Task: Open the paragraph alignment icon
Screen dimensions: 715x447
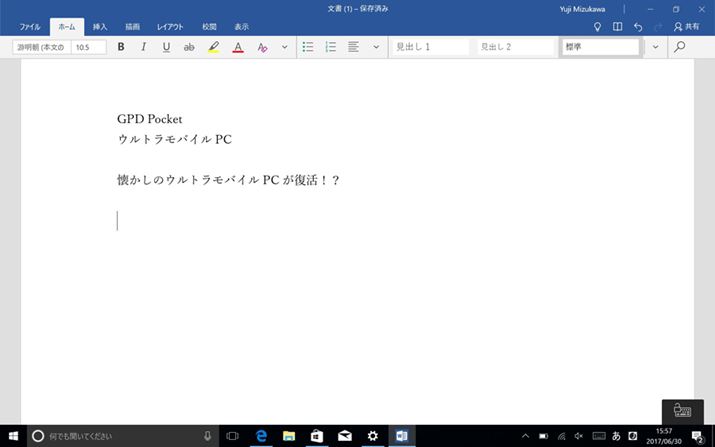Action: [354, 47]
